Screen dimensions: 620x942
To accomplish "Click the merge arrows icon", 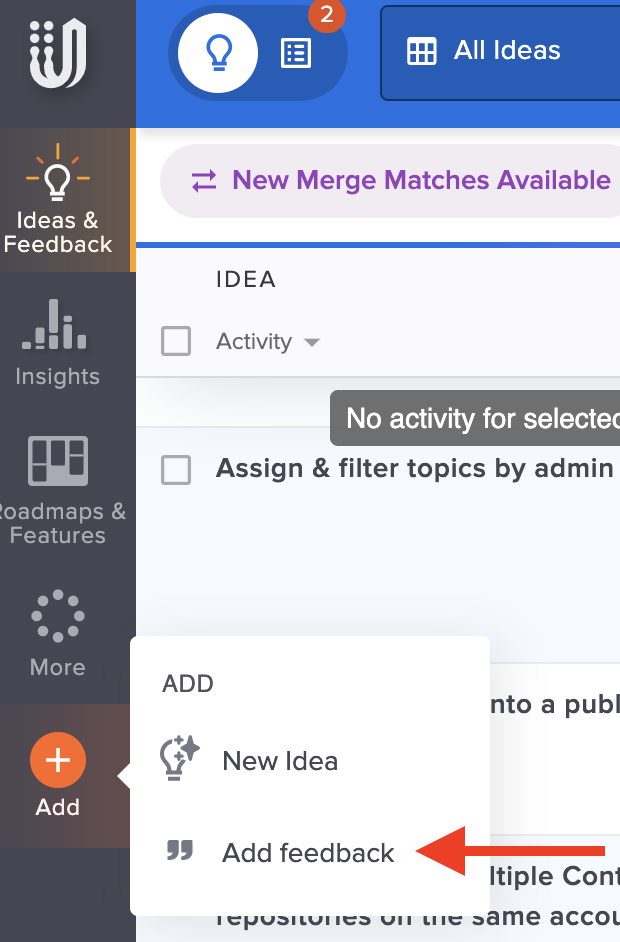I will [x=204, y=181].
